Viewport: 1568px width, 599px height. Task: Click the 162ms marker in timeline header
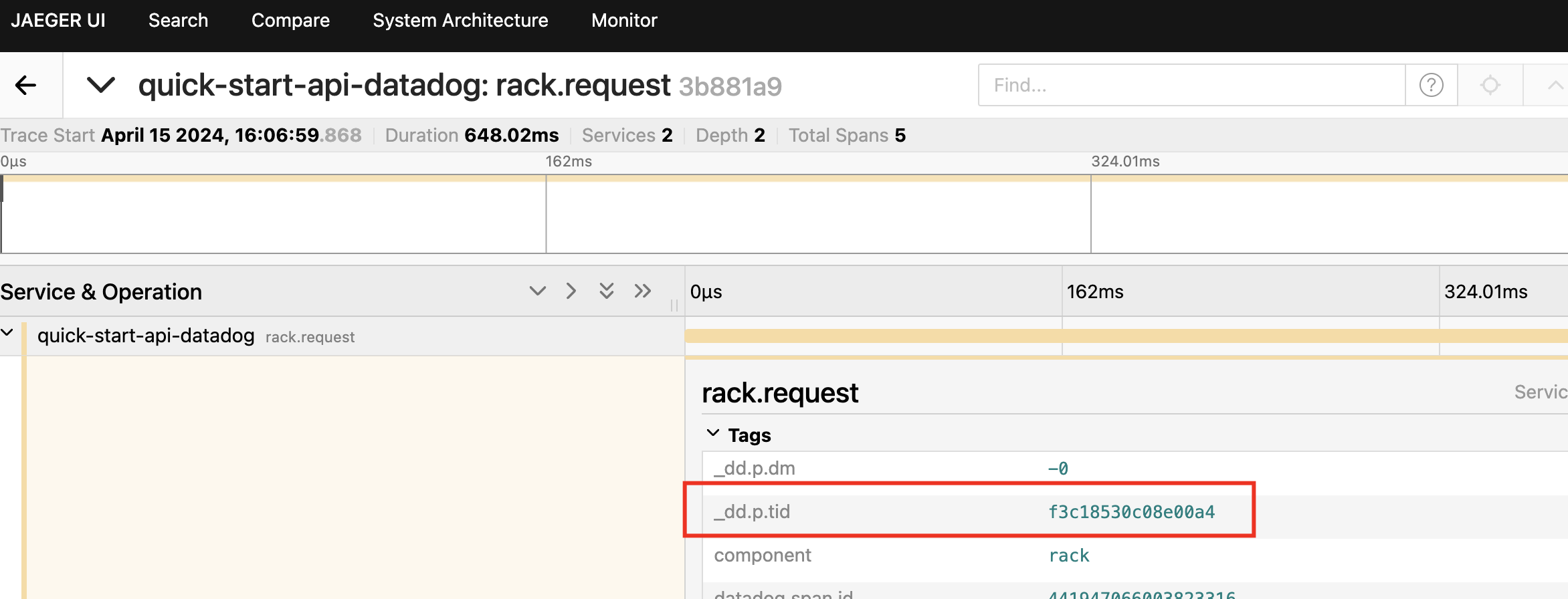tap(1095, 291)
